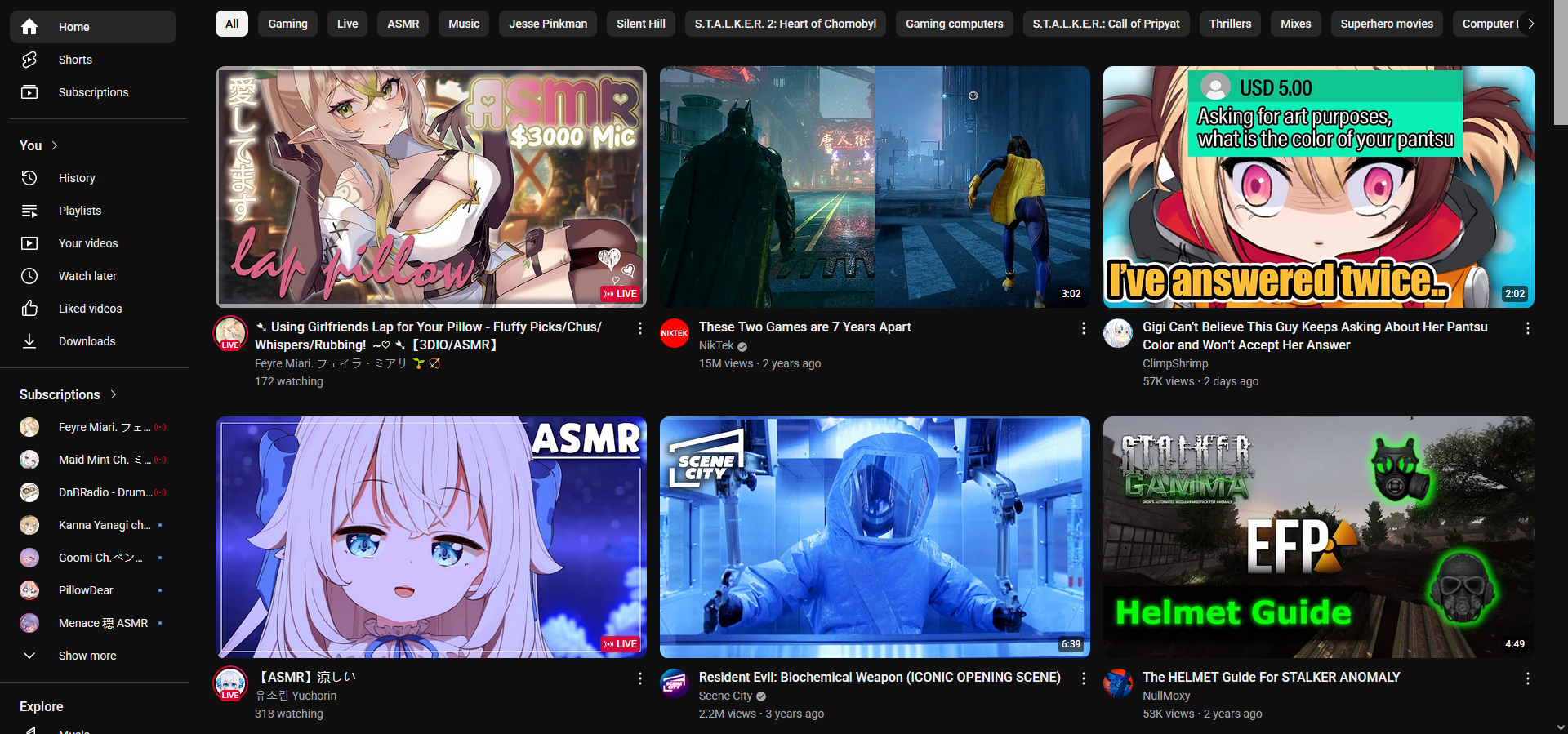Viewport: 1568px width, 734px height.
Task: Select the Live filter chip
Action: click(x=348, y=24)
